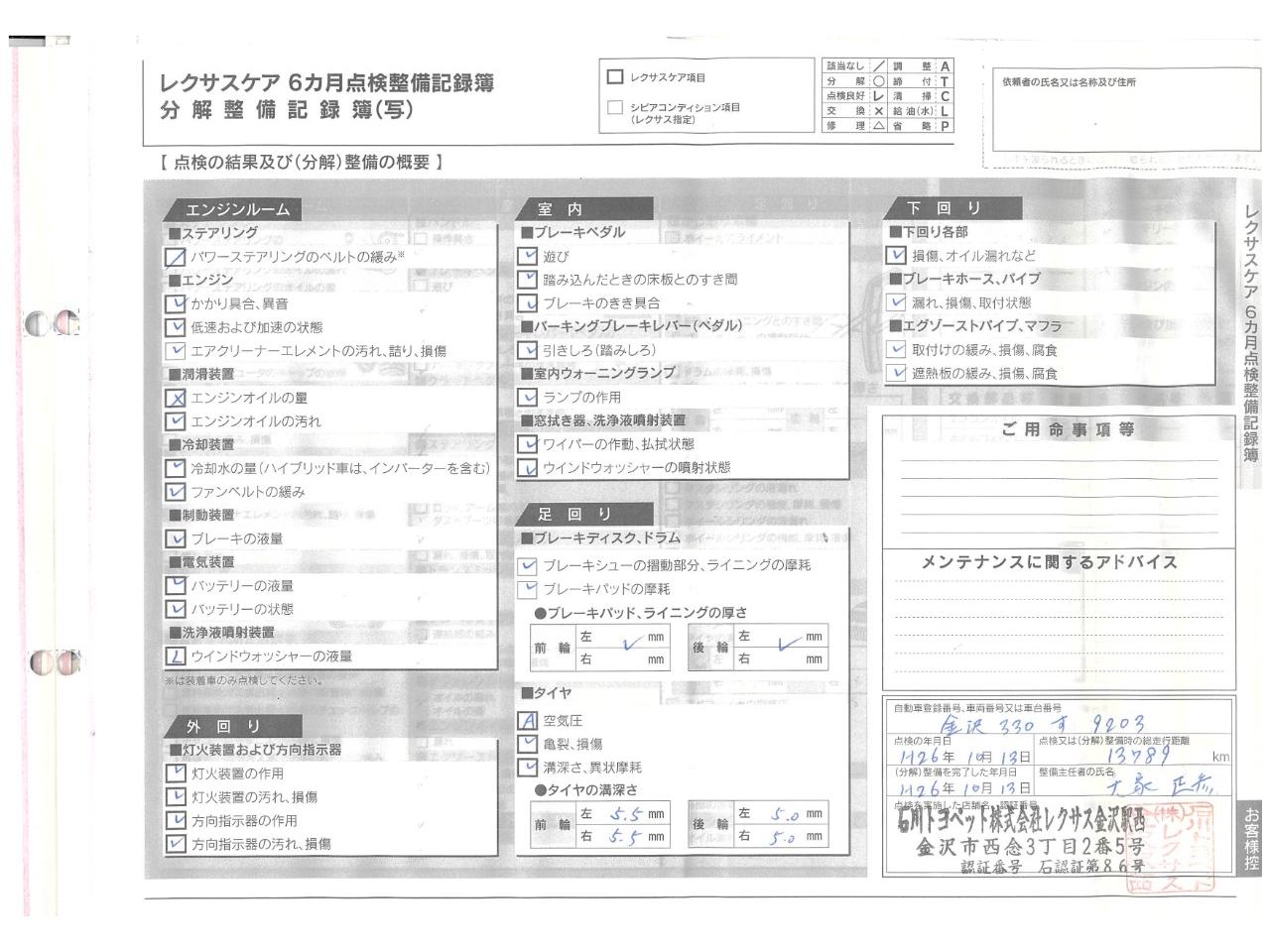Click checkbox beside 空気圧 under タイヤ

tap(528, 721)
